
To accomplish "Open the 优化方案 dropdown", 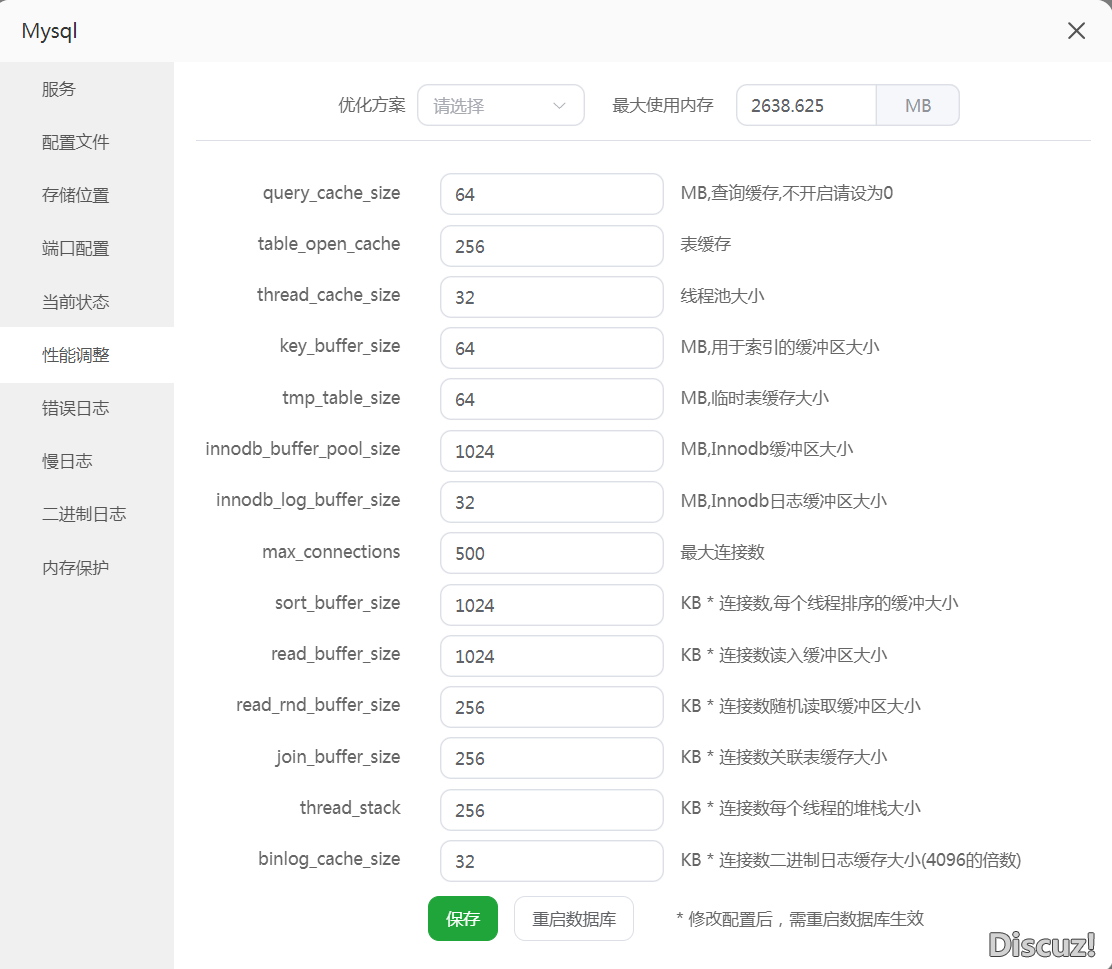I will (x=500, y=105).
